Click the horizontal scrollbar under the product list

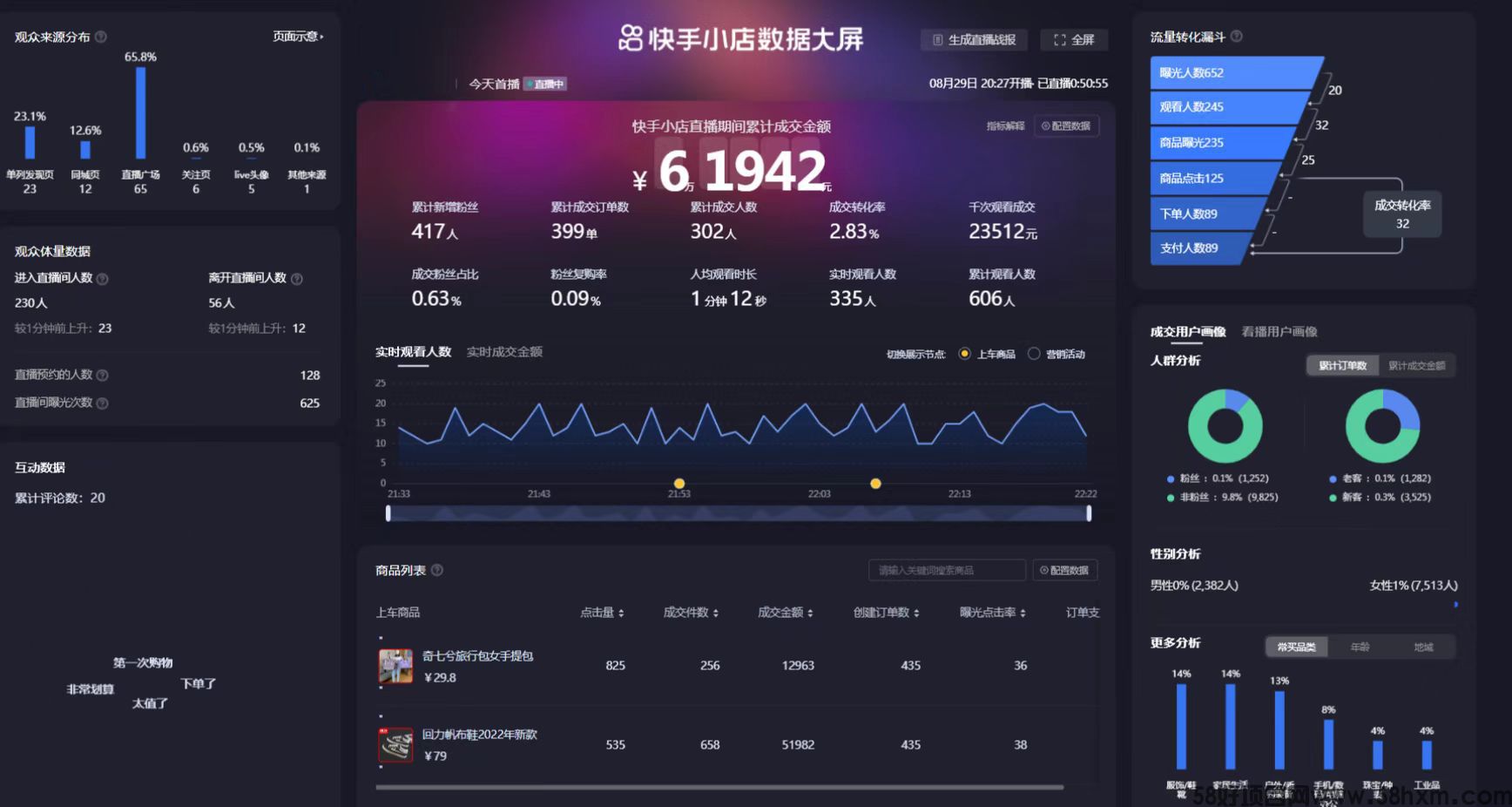719,787
